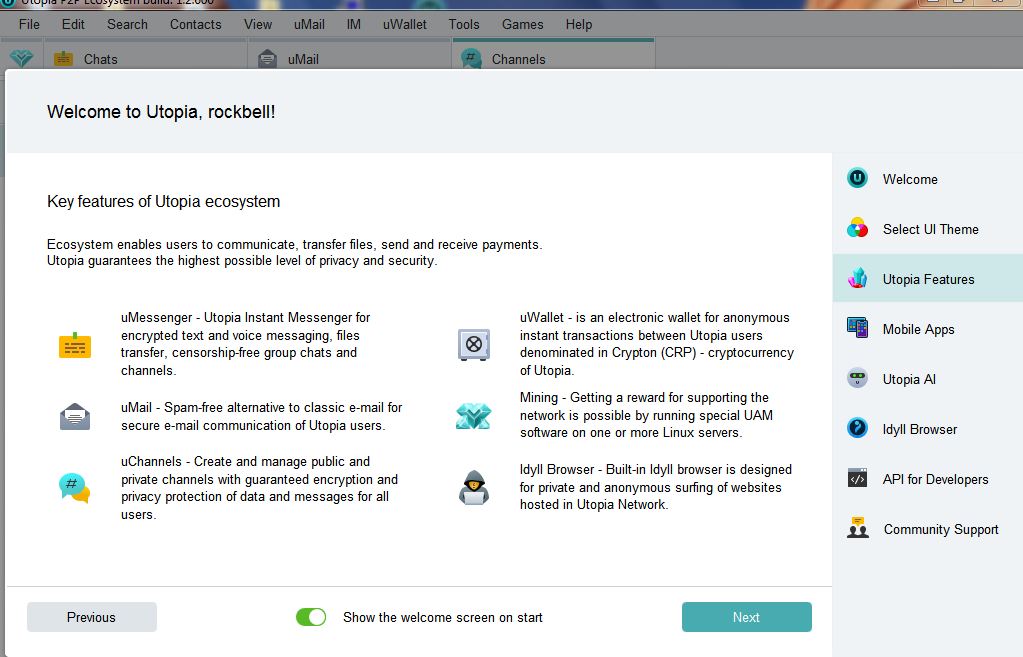Select the Utopia Features sidebar entry

point(928,279)
